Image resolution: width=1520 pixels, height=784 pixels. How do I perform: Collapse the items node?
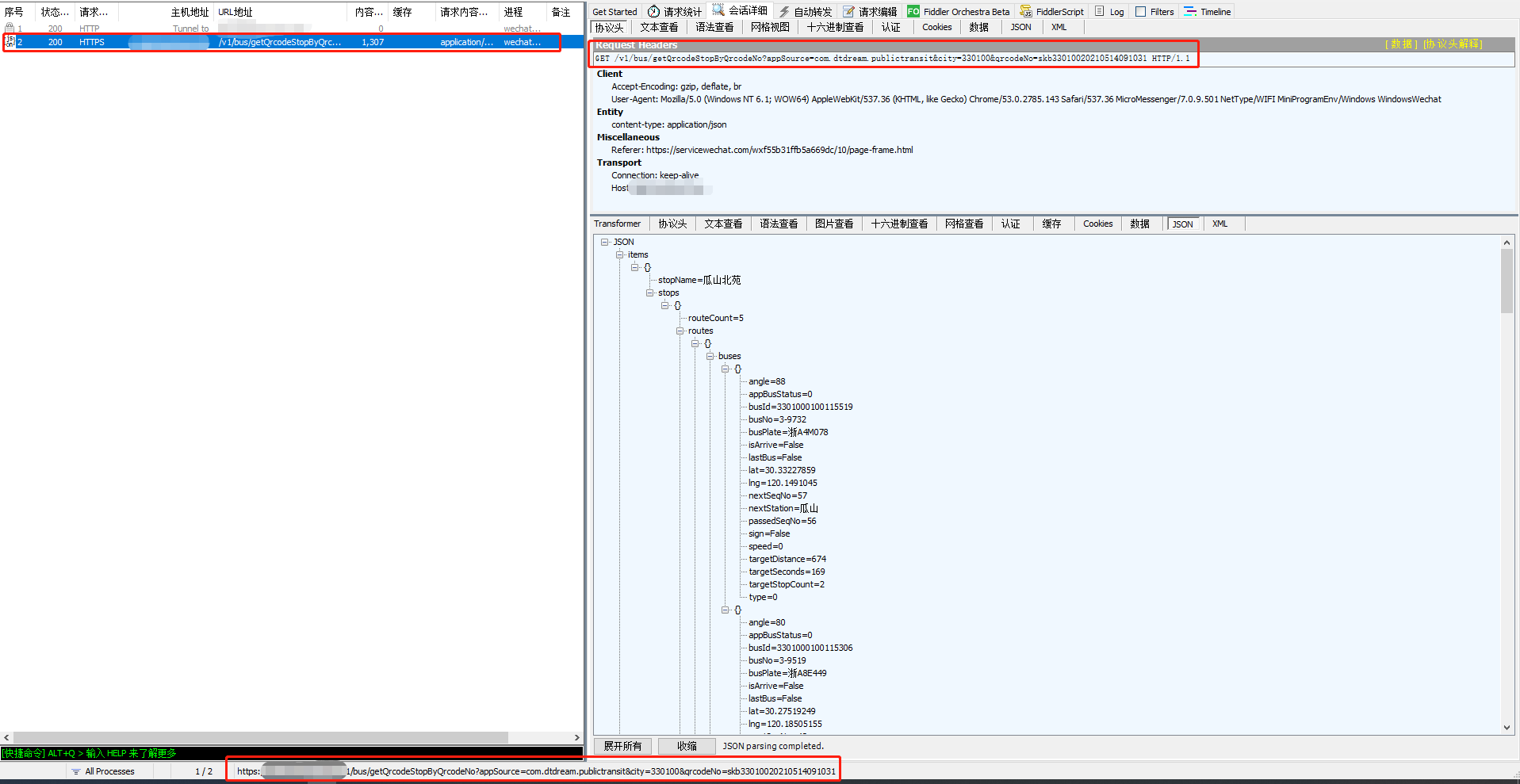coord(619,254)
